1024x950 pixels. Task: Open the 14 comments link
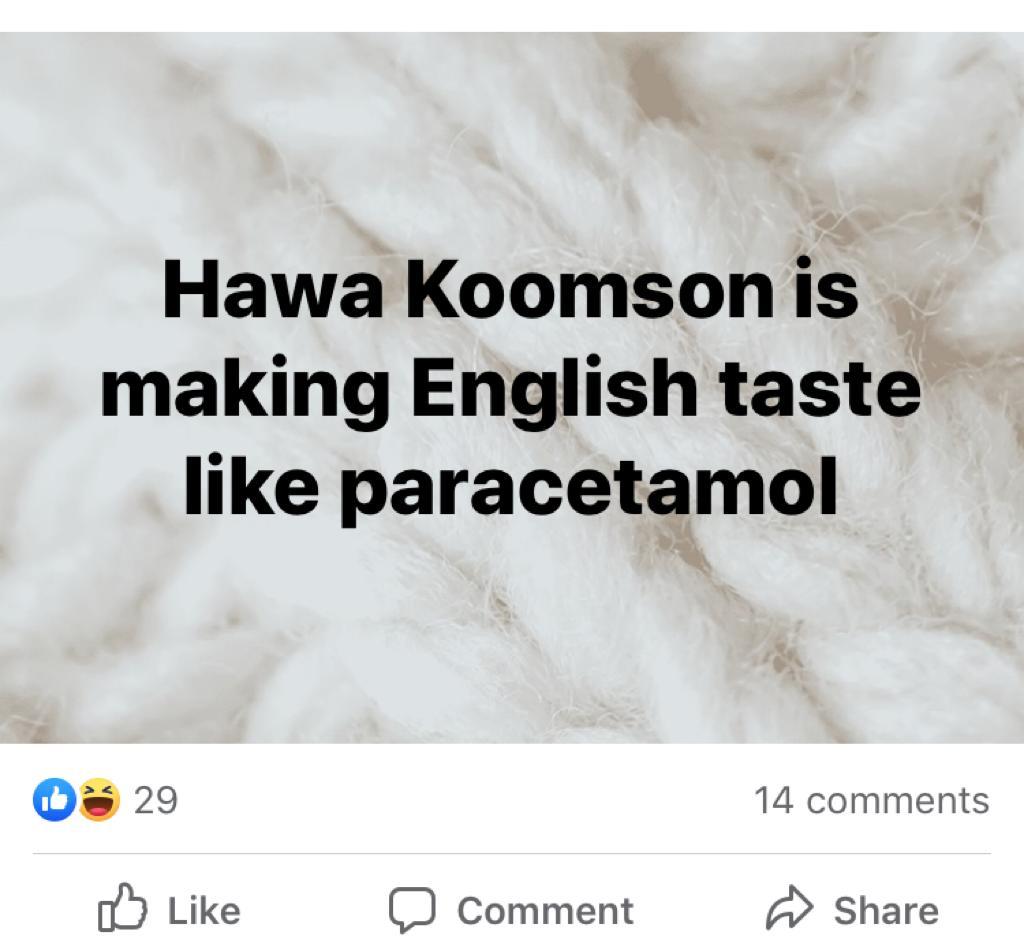click(872, 800)
